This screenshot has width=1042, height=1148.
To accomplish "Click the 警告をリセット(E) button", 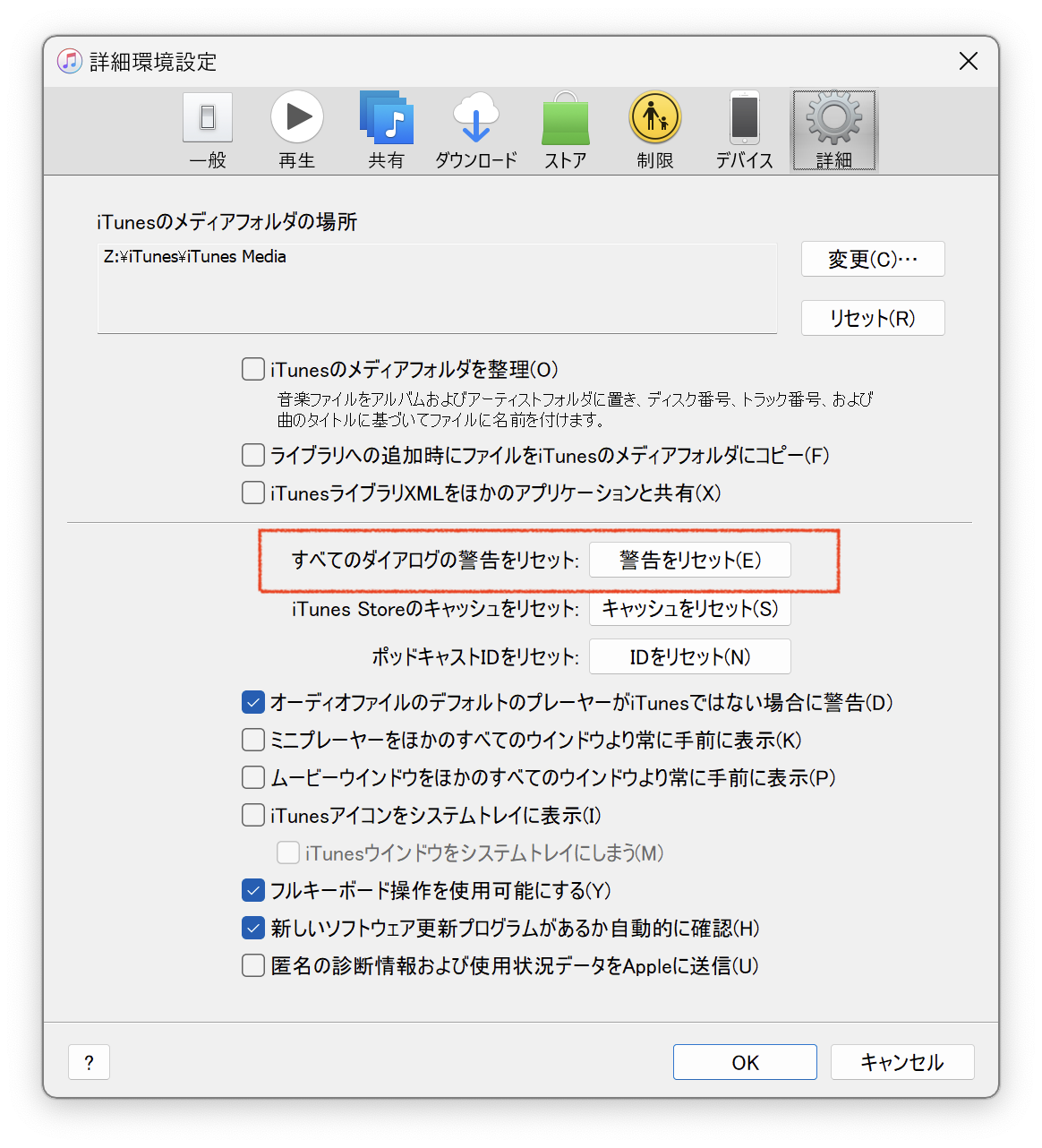I will (690, 560).
